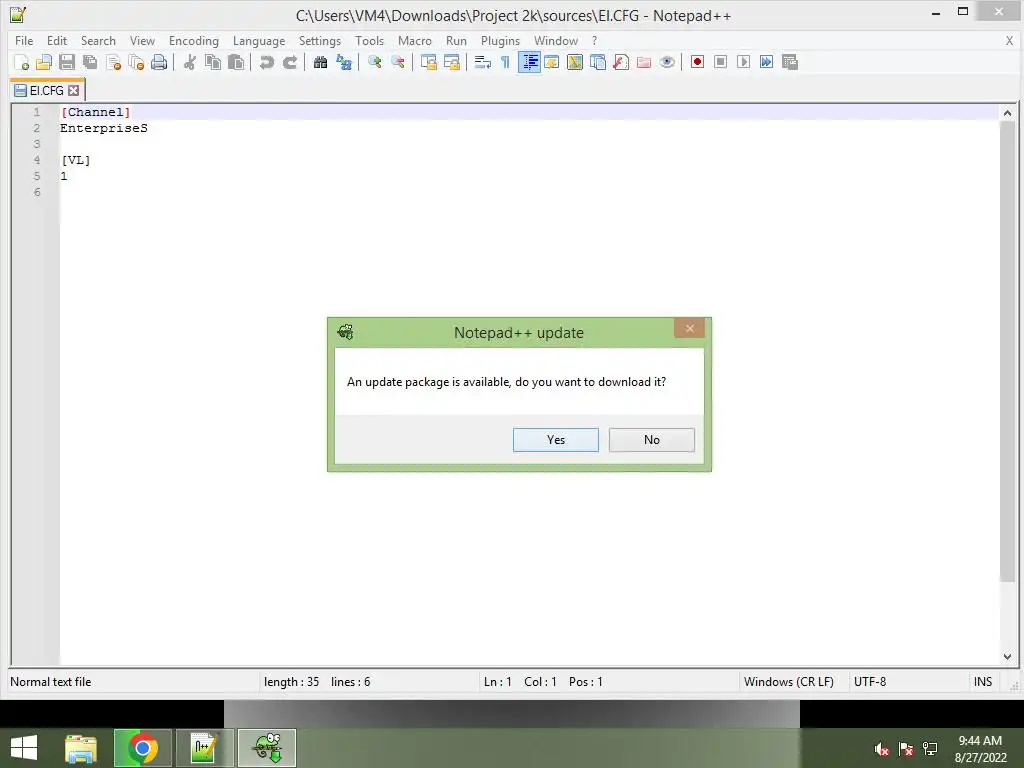Open the Document List icon
Image resolution: width=1024 pixels, height=768 pixels.
point(598,62)
